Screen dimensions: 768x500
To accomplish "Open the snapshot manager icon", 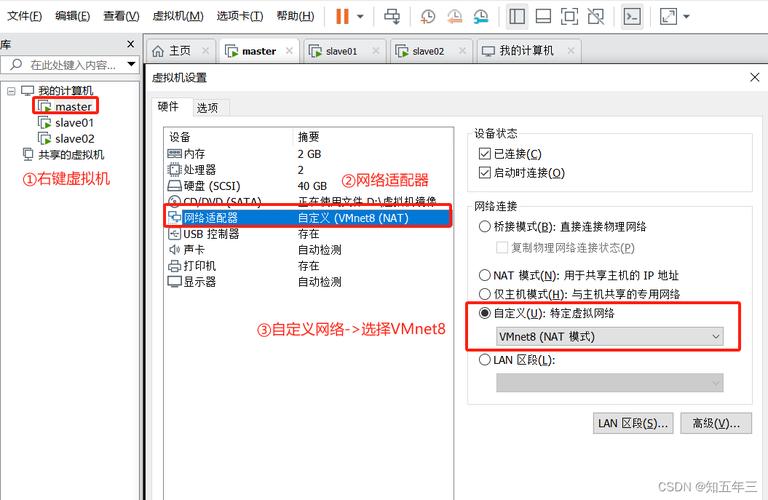I will (481, 16).
